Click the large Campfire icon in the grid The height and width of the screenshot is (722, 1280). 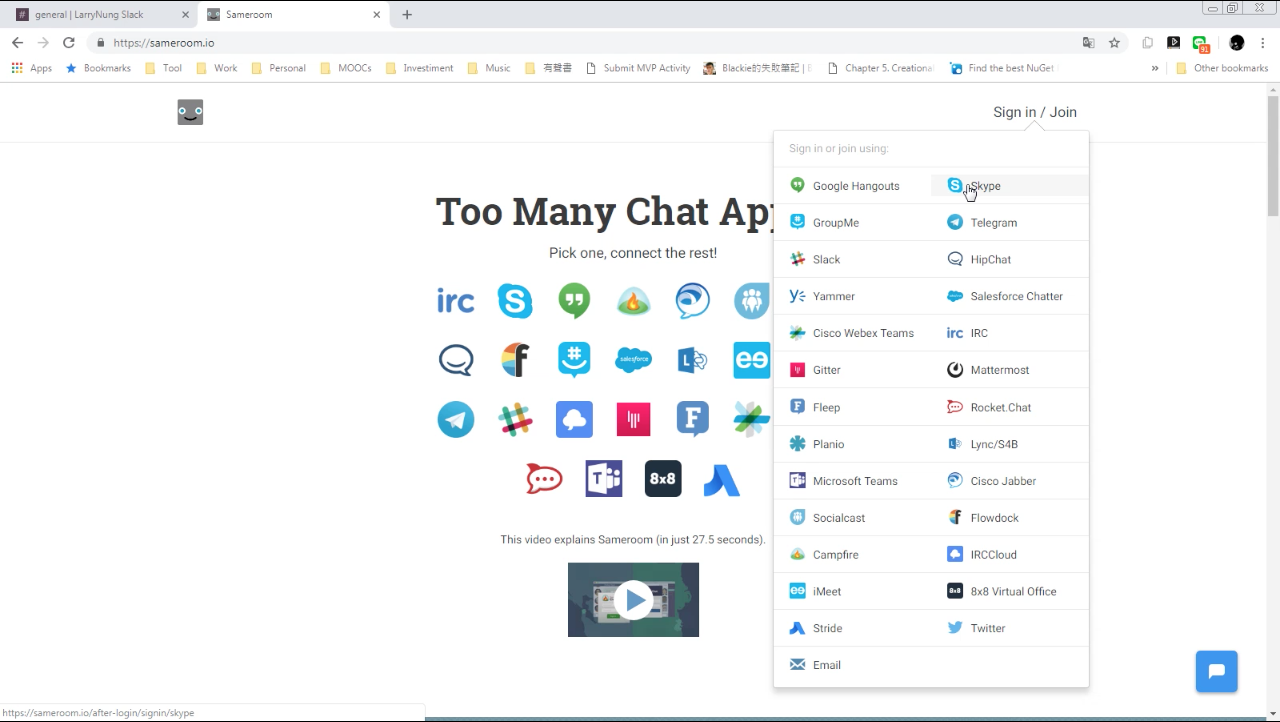[x=633, y=301]
